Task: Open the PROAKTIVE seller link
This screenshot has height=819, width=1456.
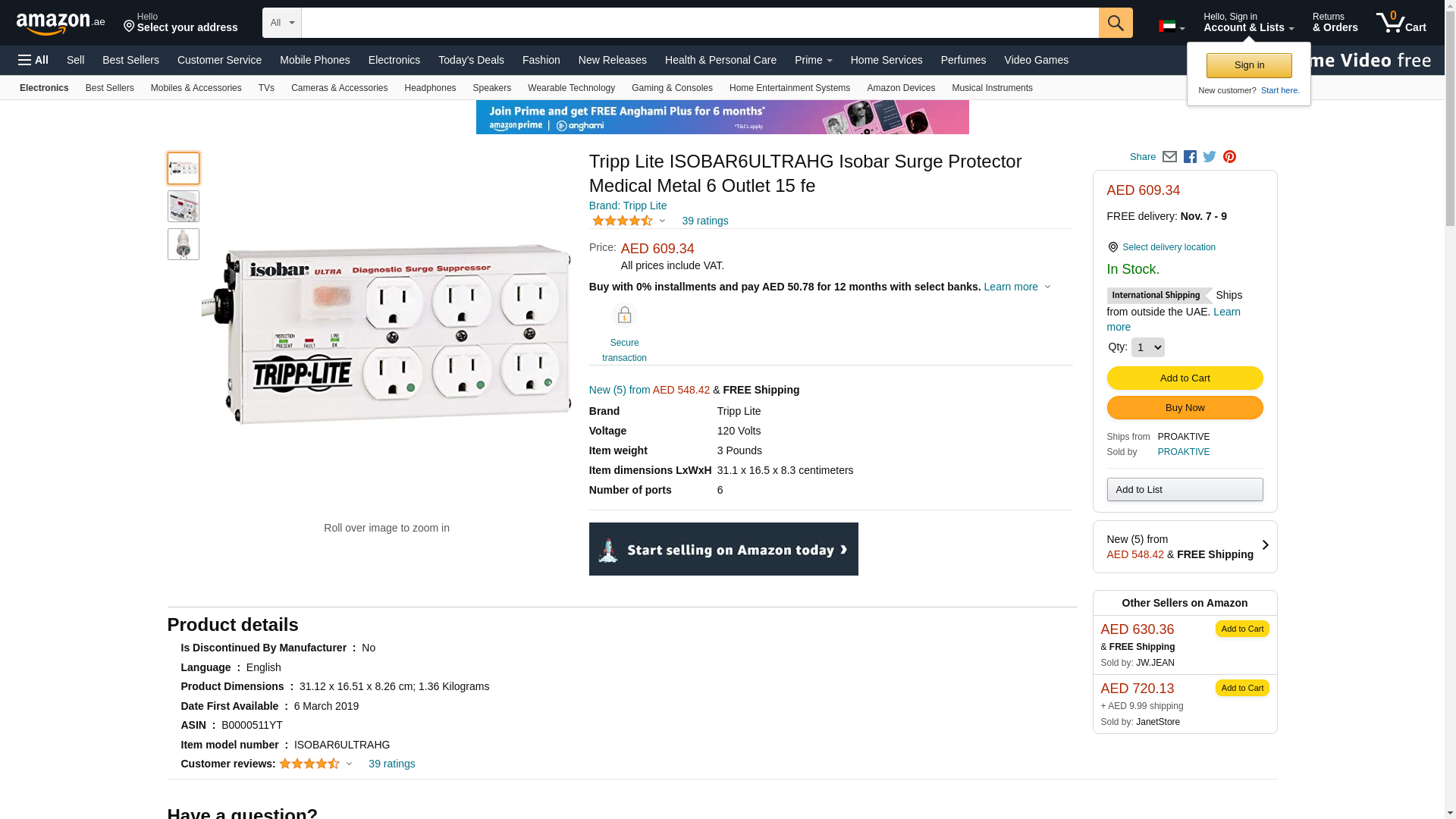Action: click(1183, 452)
